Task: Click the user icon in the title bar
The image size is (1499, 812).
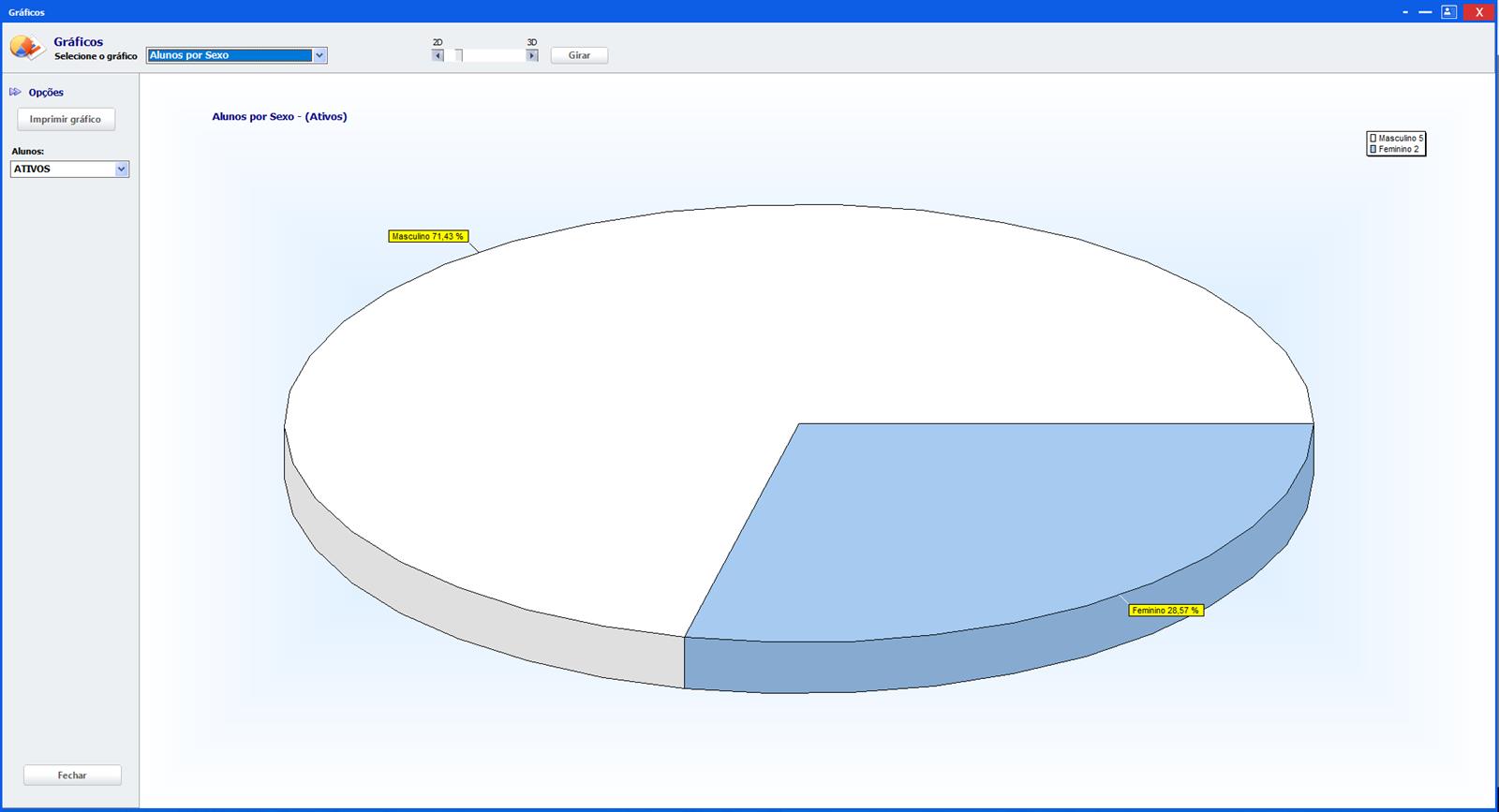Action: tap(1448, 12)
